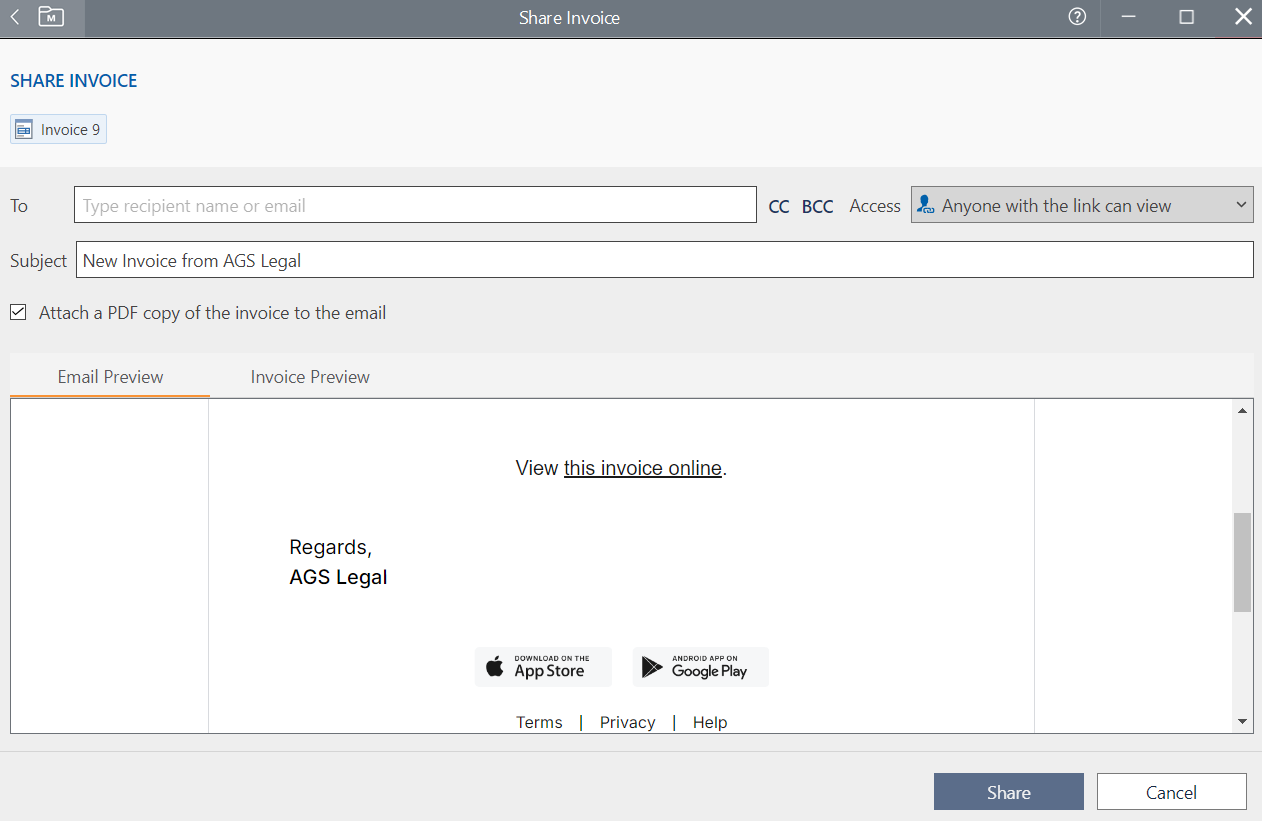Open the 'this invoice online' link

(x=642, y=468)
